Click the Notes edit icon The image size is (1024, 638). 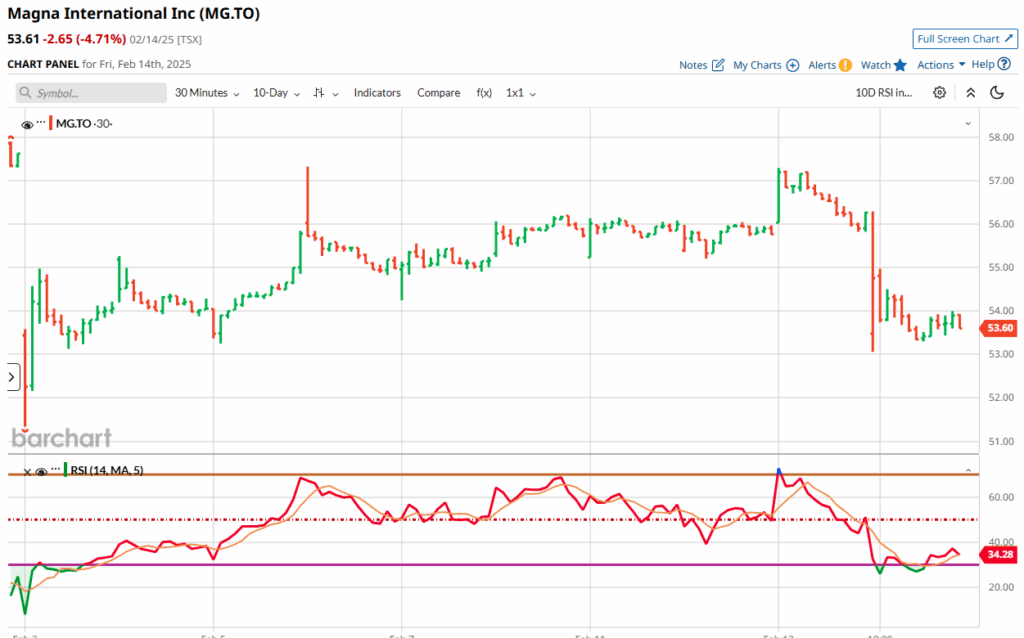[717, 65]
